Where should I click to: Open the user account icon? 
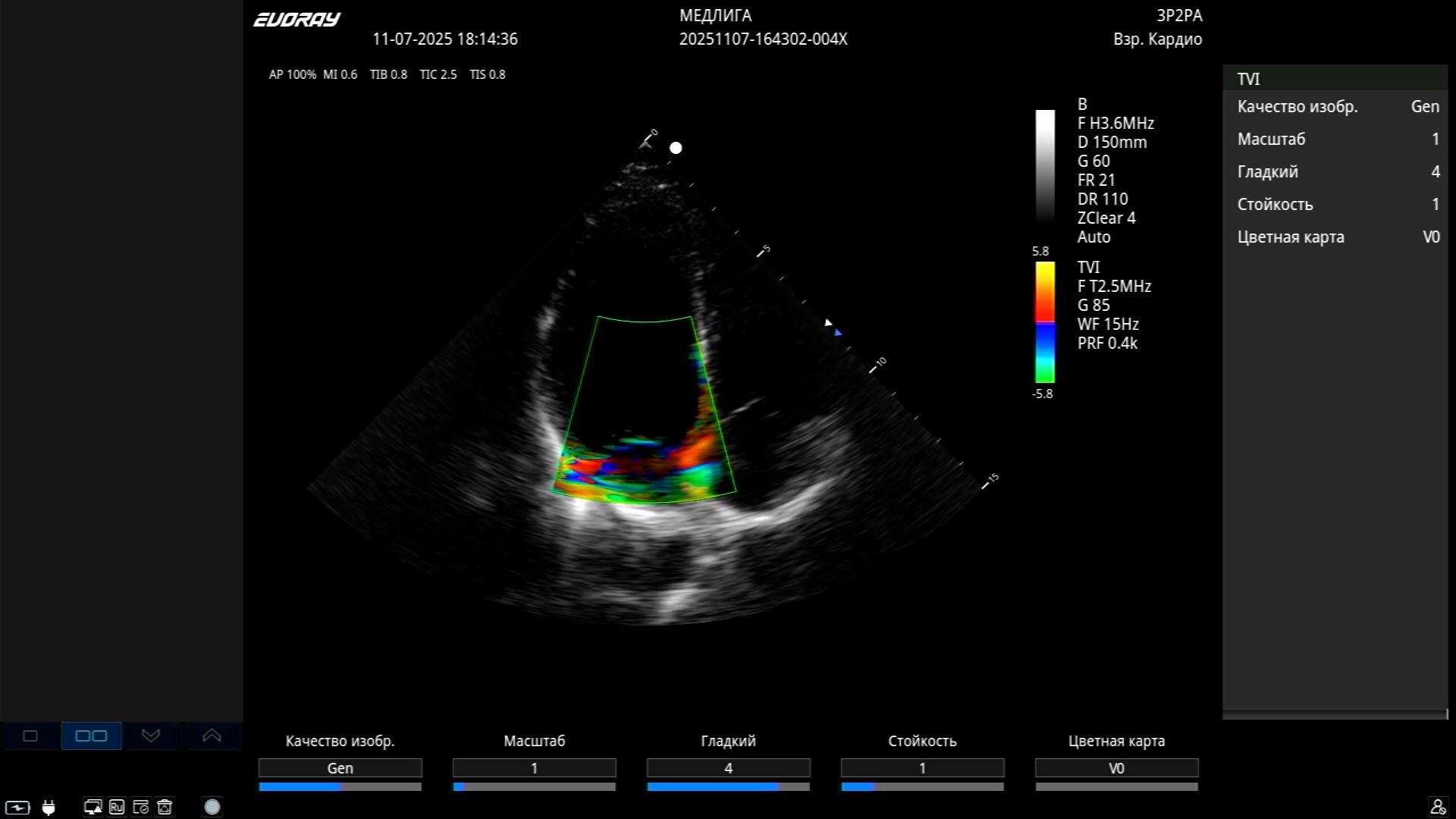coord(1437,807)
